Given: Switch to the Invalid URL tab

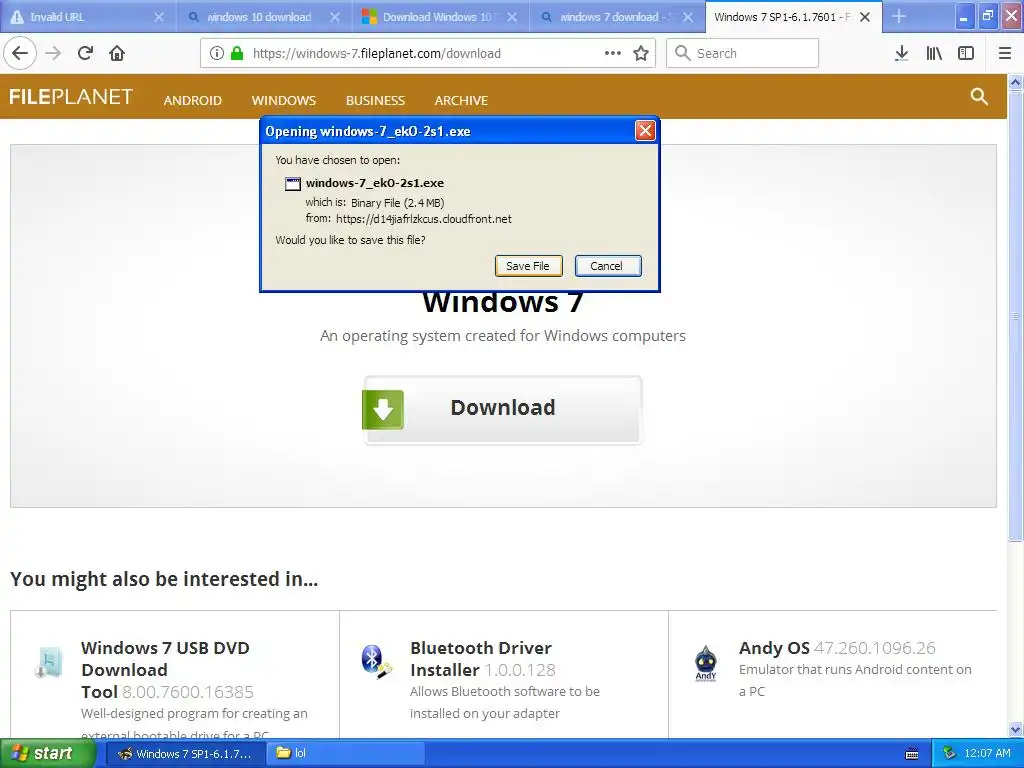Looking at the screenshot, I should [88, 17].
